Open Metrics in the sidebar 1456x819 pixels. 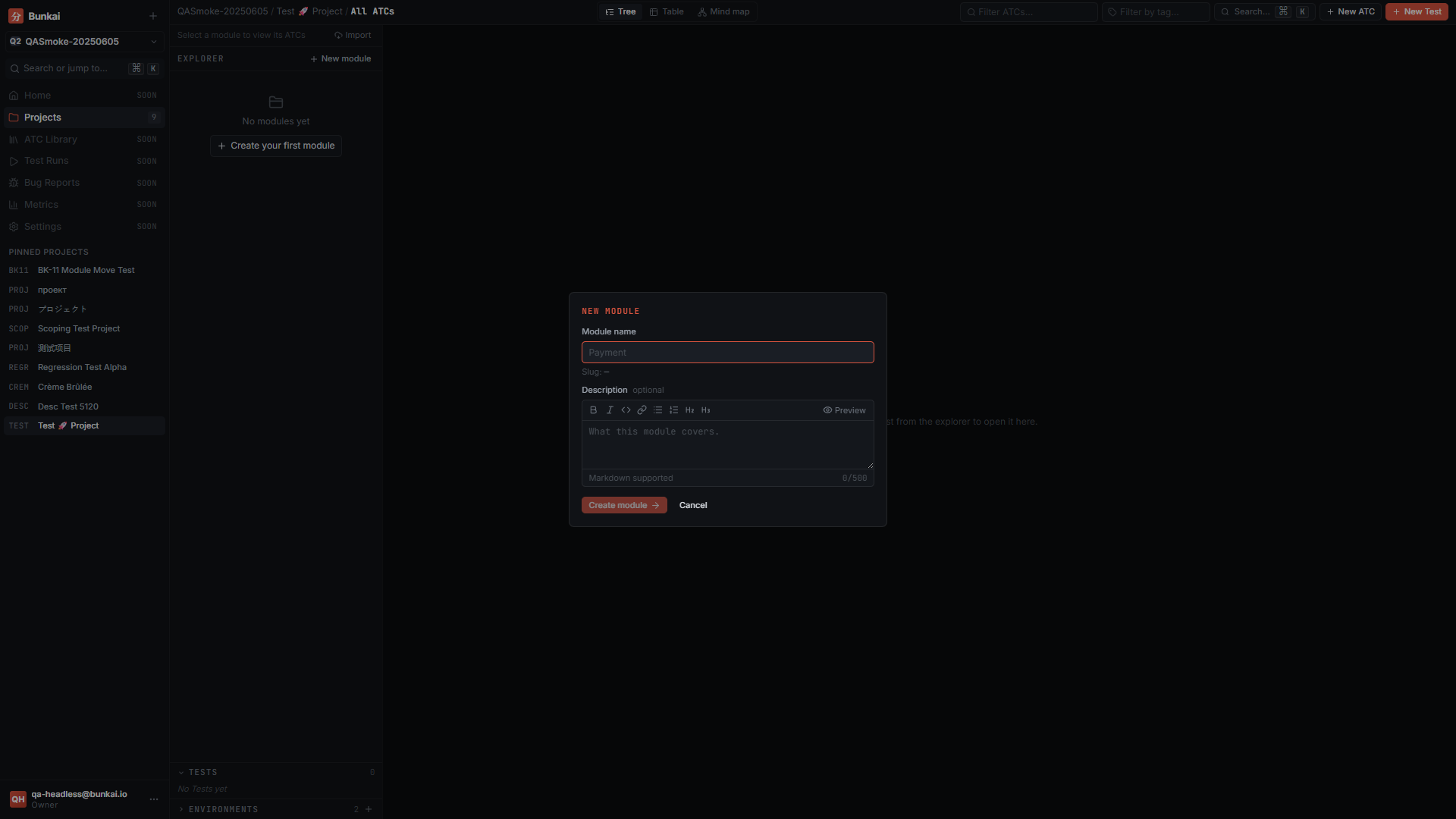coord(83,205)
